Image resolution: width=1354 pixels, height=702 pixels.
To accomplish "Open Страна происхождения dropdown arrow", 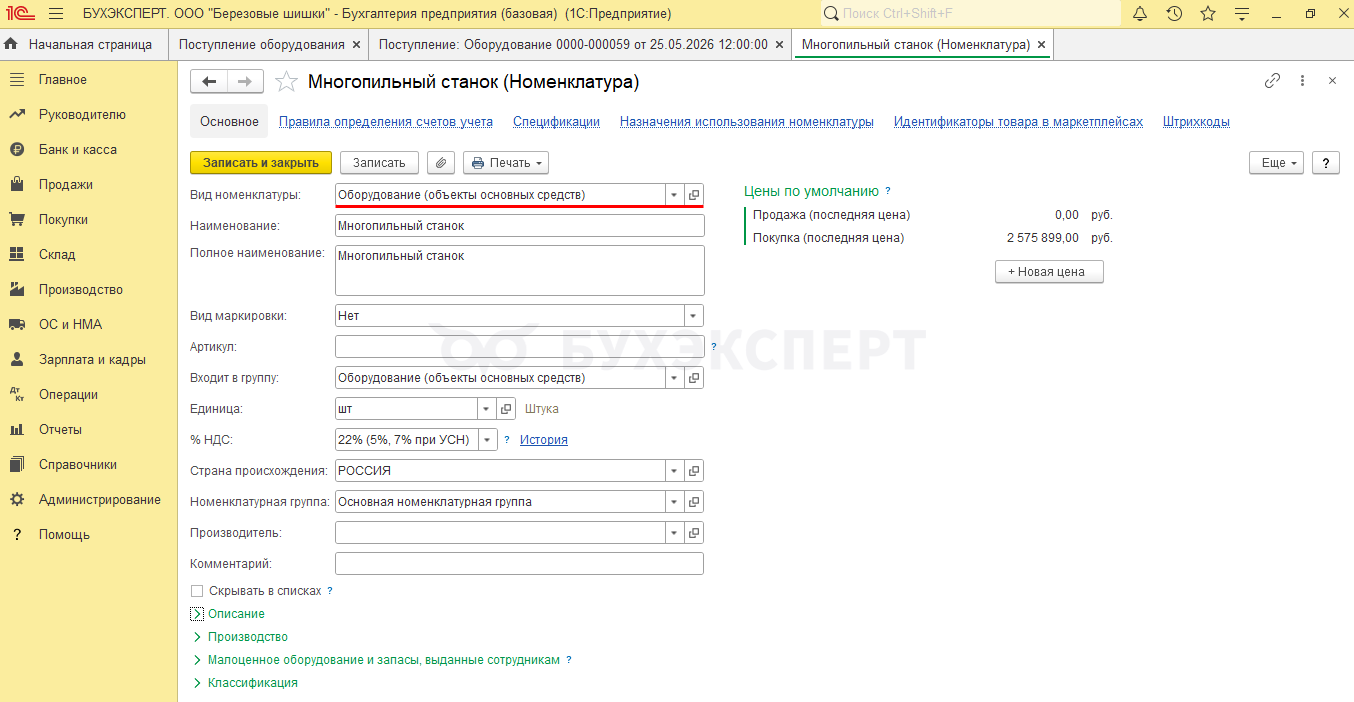I will click(x=674, y=471).
